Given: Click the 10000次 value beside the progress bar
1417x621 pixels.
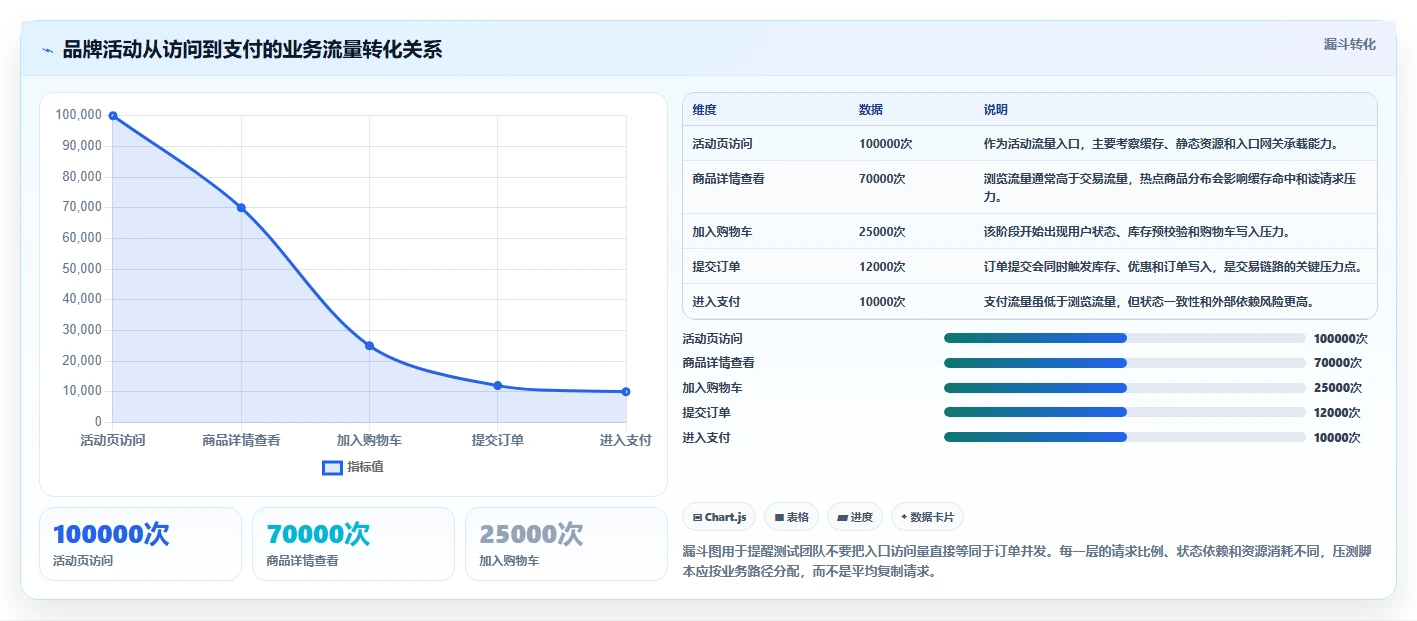Looking at the screenshot, I should [x=1337, y=438].
